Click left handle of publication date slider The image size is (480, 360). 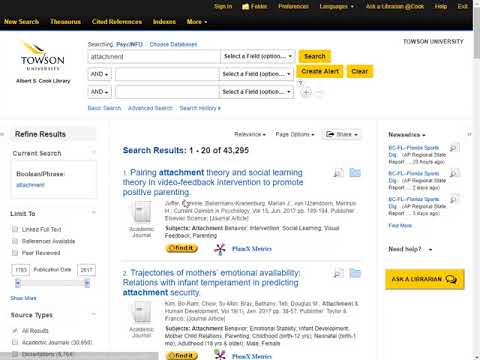(18, 283)
